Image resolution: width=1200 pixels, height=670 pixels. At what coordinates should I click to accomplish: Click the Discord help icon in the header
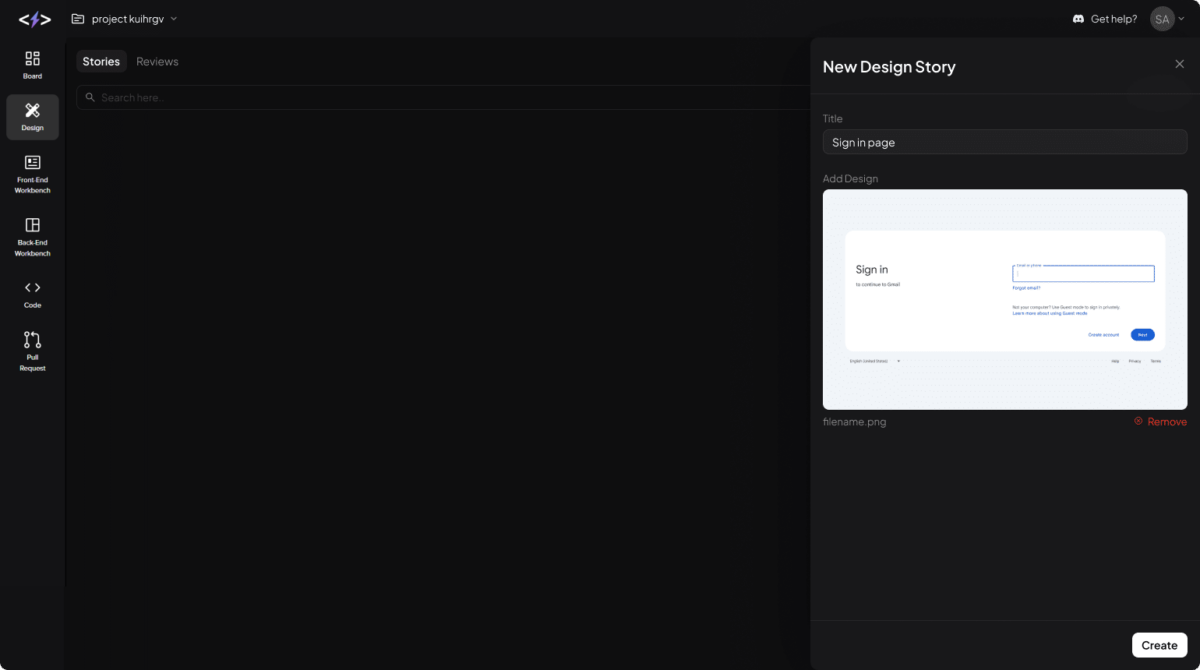(x=1077, y=18)
